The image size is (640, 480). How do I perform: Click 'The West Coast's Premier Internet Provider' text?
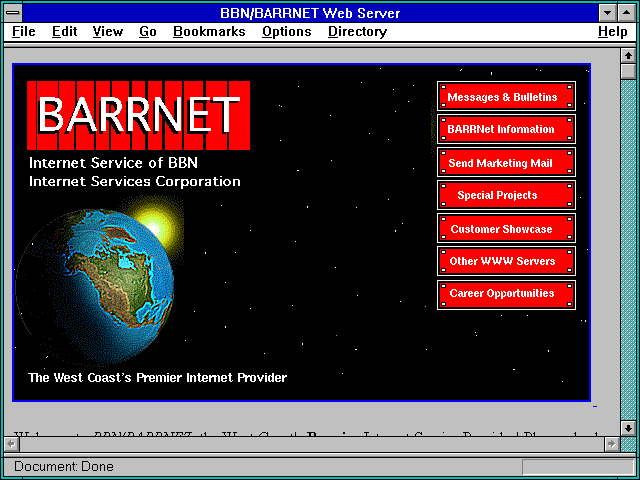click(x=158, y=378)
